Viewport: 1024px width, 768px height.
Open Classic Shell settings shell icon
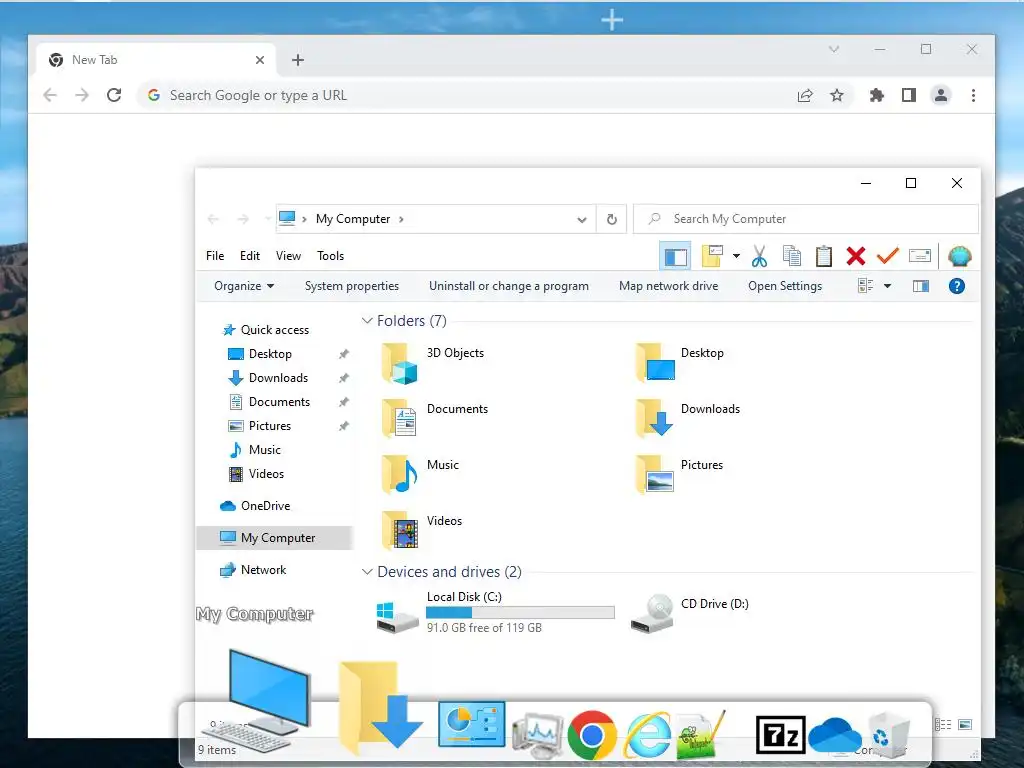(x=959, y=256)
